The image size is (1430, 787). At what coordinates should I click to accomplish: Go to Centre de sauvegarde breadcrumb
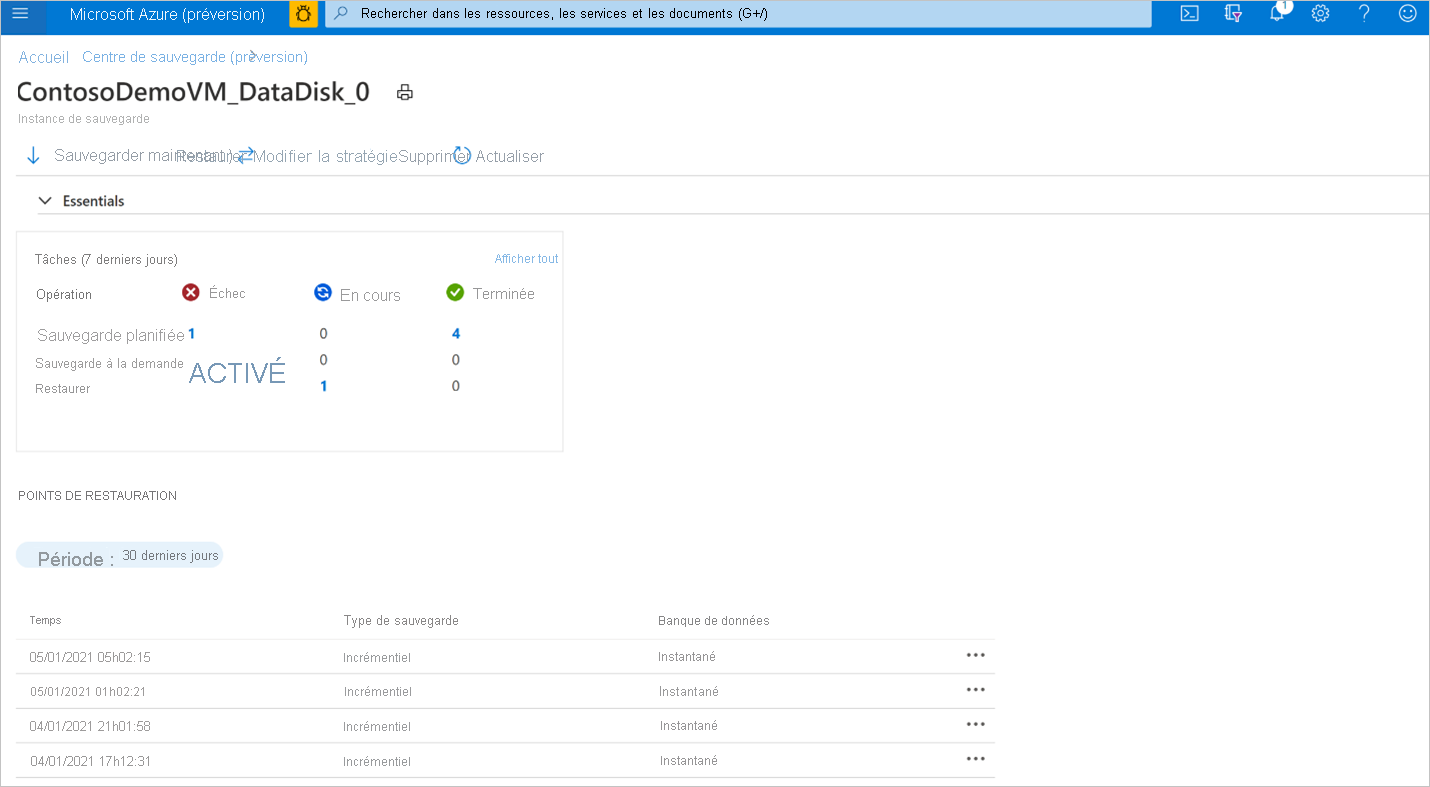point(195,57)
